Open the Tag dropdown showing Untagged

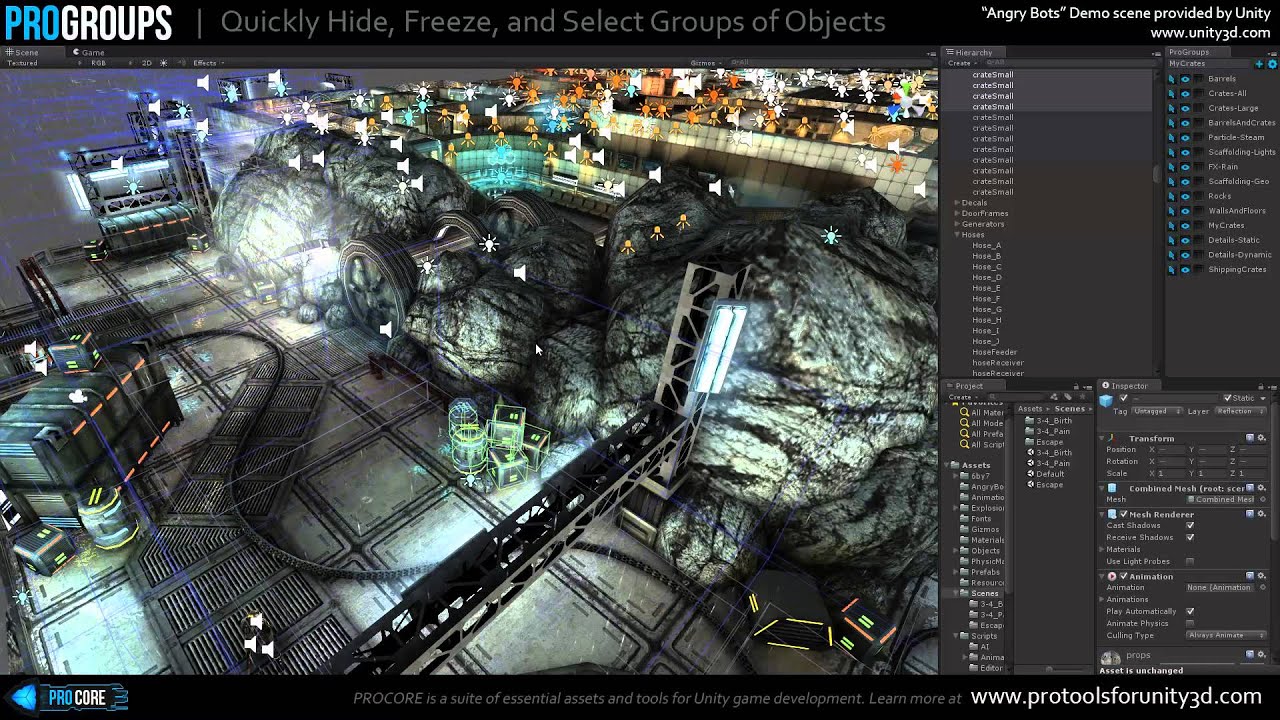coord(1157,411)
